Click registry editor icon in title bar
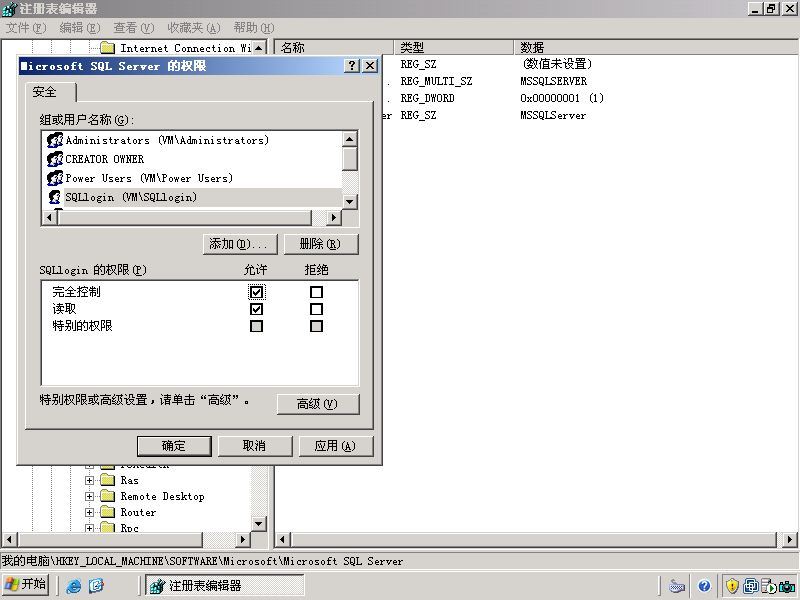The width and height of the screenshot is (800, 600). pos(9,9)
